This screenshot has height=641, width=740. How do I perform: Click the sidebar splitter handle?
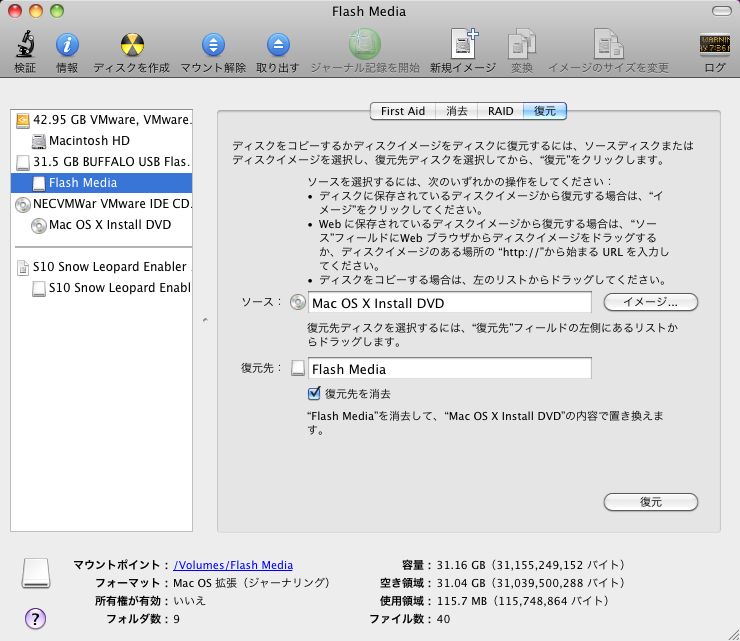pyautogui.click(x=205, y=320)
